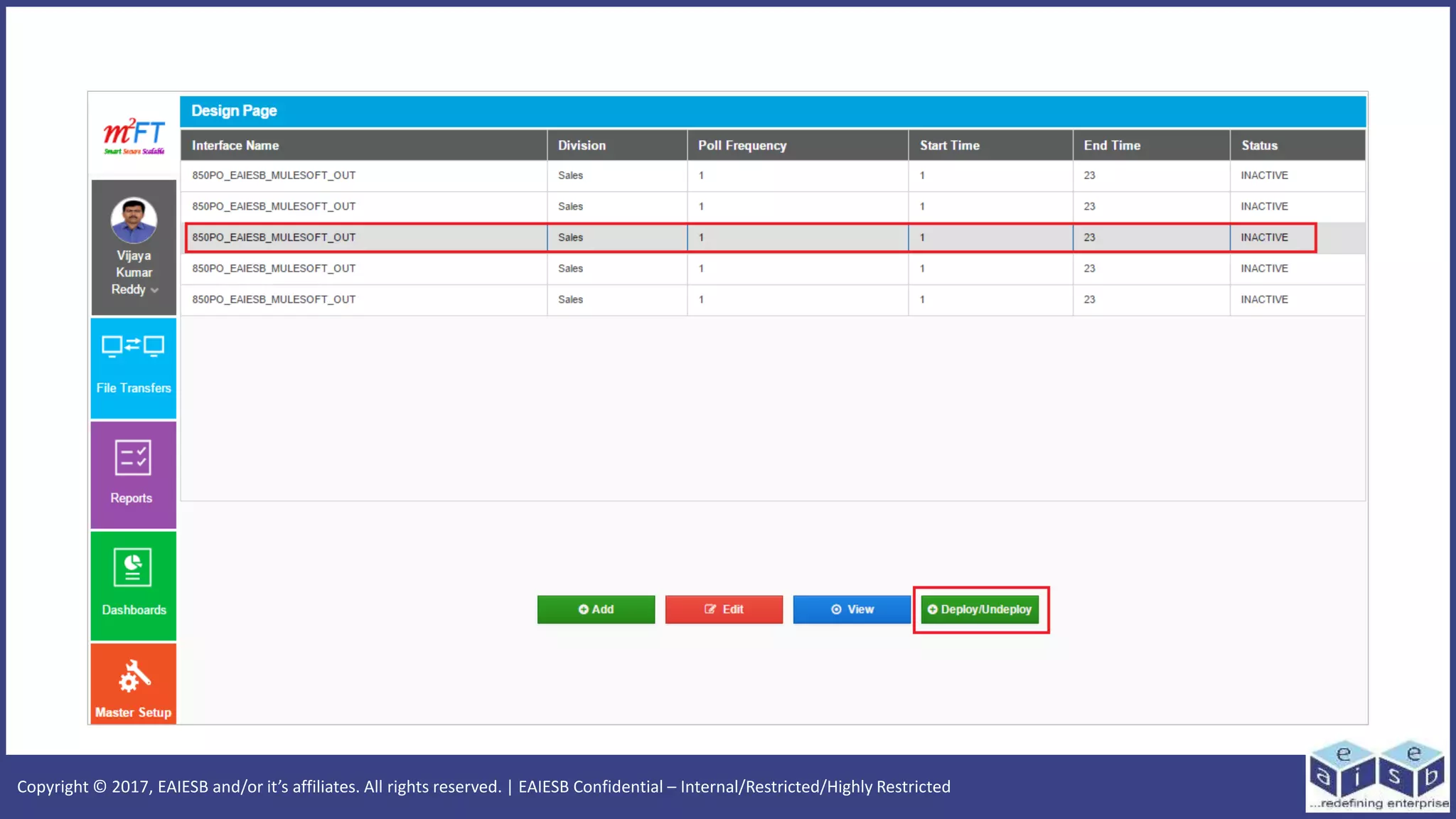Open the File Transfers monitor icon

[x=133, y=346]
